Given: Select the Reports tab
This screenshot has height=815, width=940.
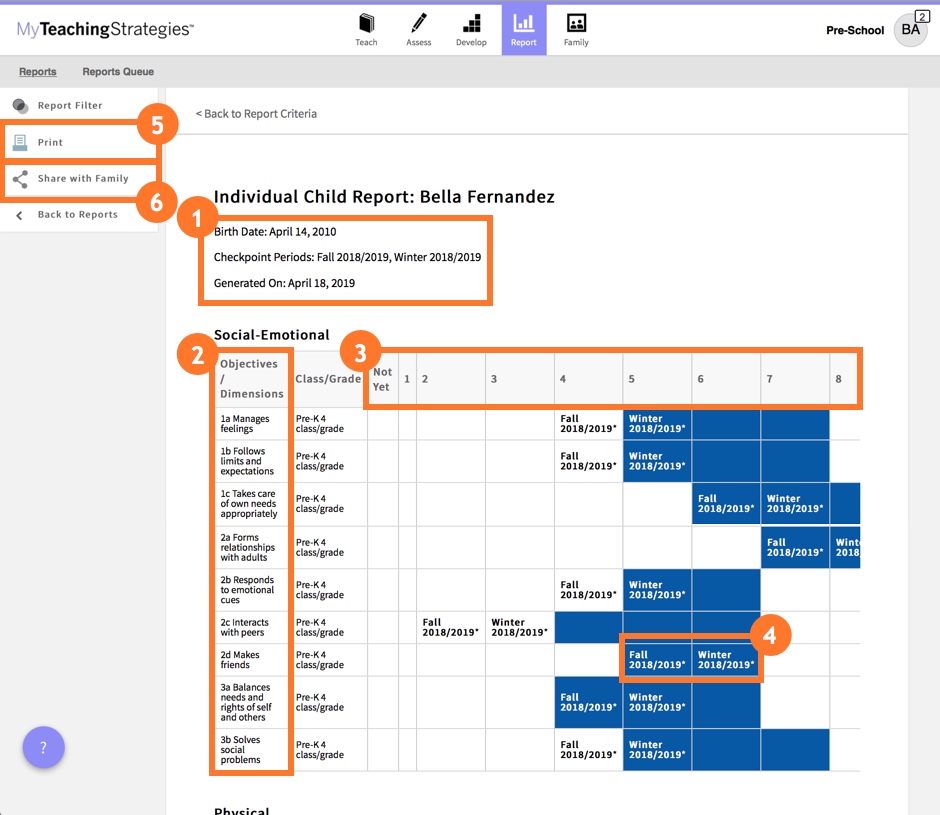Looking at the screenshot, I should [x=38, y=72].
